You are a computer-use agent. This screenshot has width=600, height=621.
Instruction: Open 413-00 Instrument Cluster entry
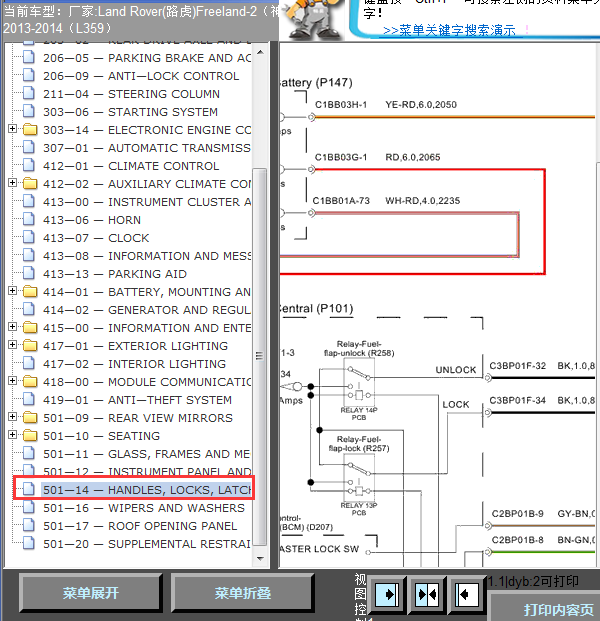147,202
